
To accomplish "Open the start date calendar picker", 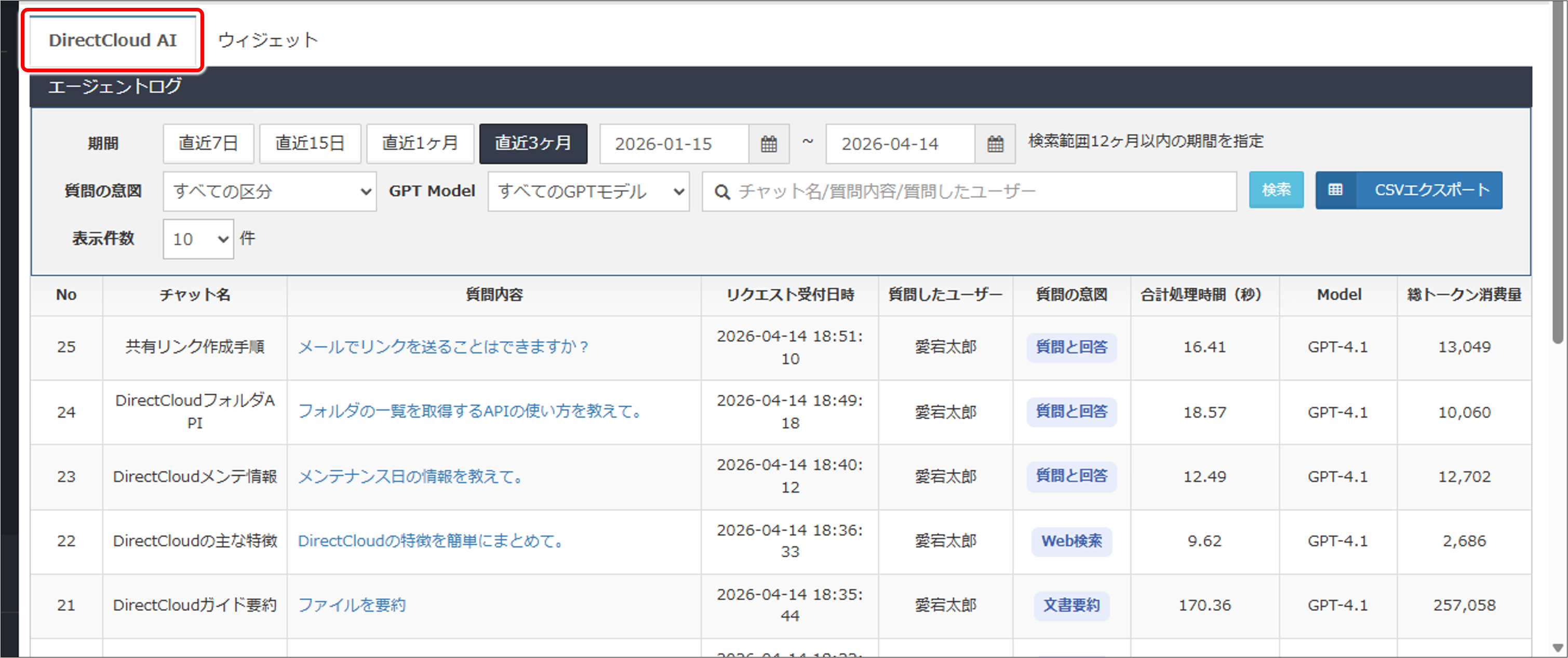I will pos(769,144).
